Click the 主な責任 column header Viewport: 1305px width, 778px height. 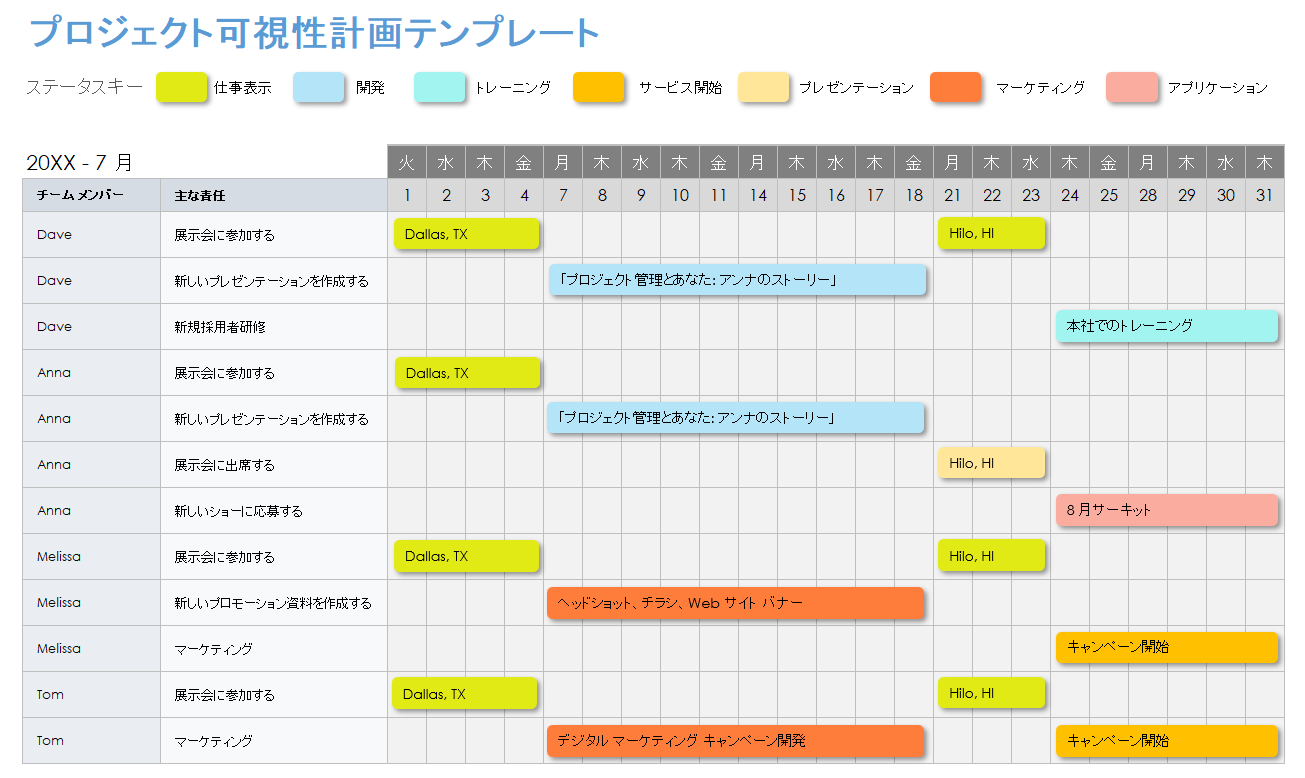274,195
